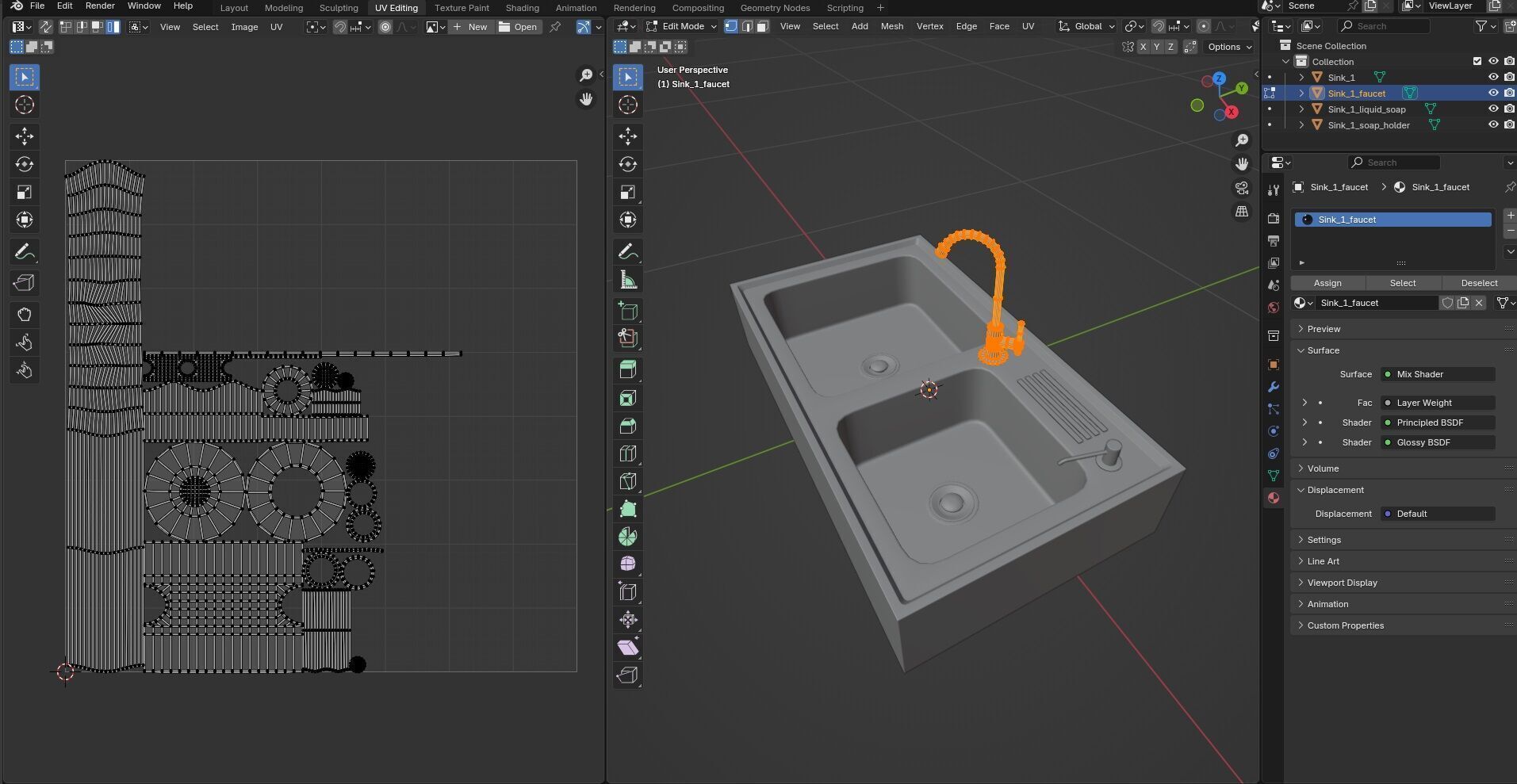Image resolution: width=1517 pixels, height=784 pixels.
Task: Toggle UV sync selection
Action: (x=46, y=27)
